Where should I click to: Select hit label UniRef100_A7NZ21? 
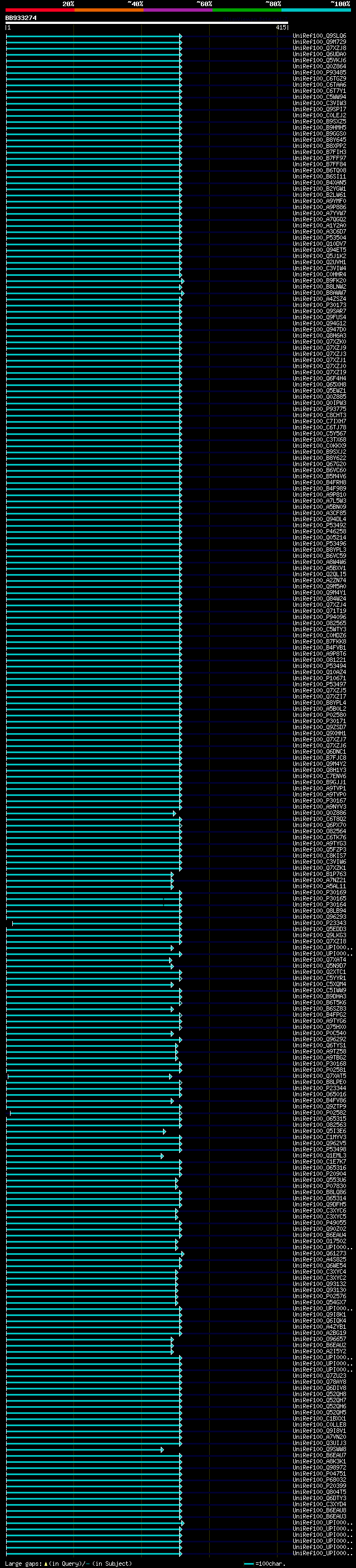[x=319, y=880]
